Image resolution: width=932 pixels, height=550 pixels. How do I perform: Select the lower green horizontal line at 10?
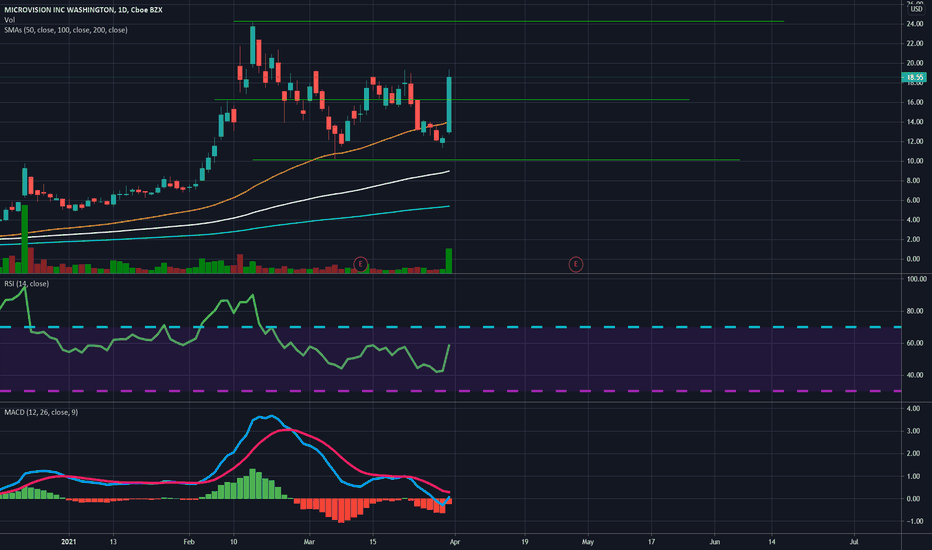pos(496,160)
